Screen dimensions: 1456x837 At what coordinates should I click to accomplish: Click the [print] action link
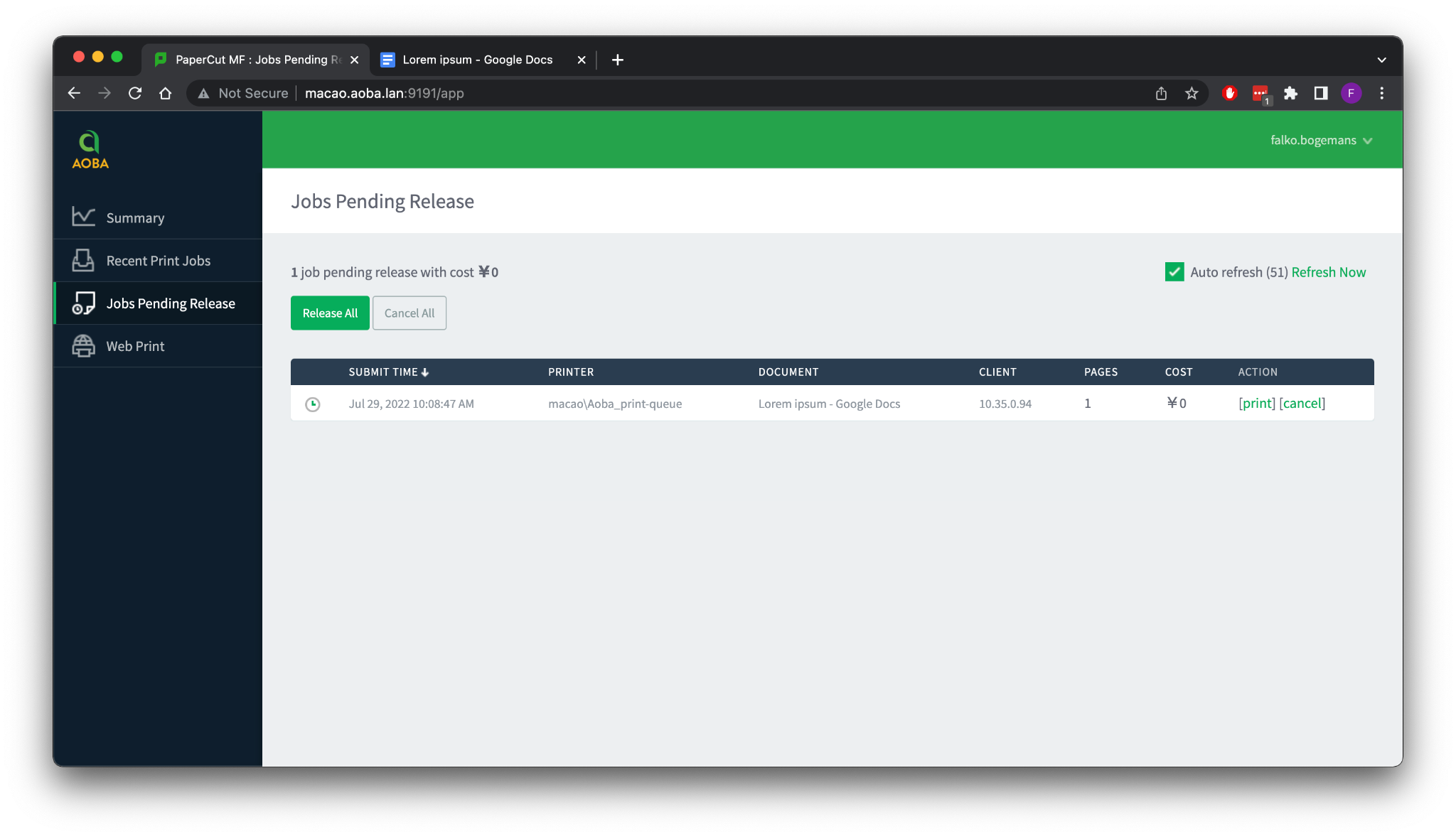point(1256,404)
